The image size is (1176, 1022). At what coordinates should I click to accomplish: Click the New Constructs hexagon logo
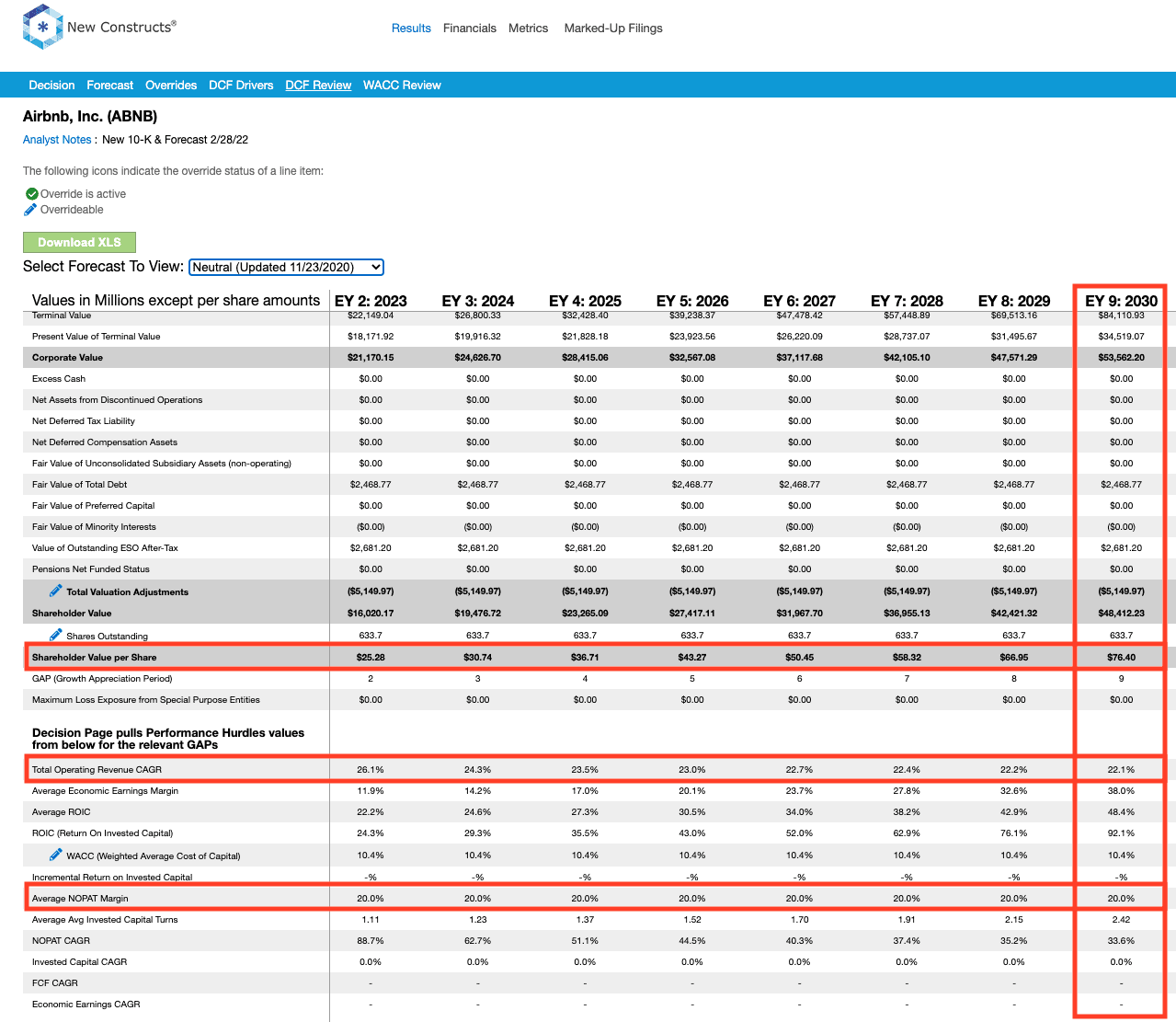click(x=42, y=28)
